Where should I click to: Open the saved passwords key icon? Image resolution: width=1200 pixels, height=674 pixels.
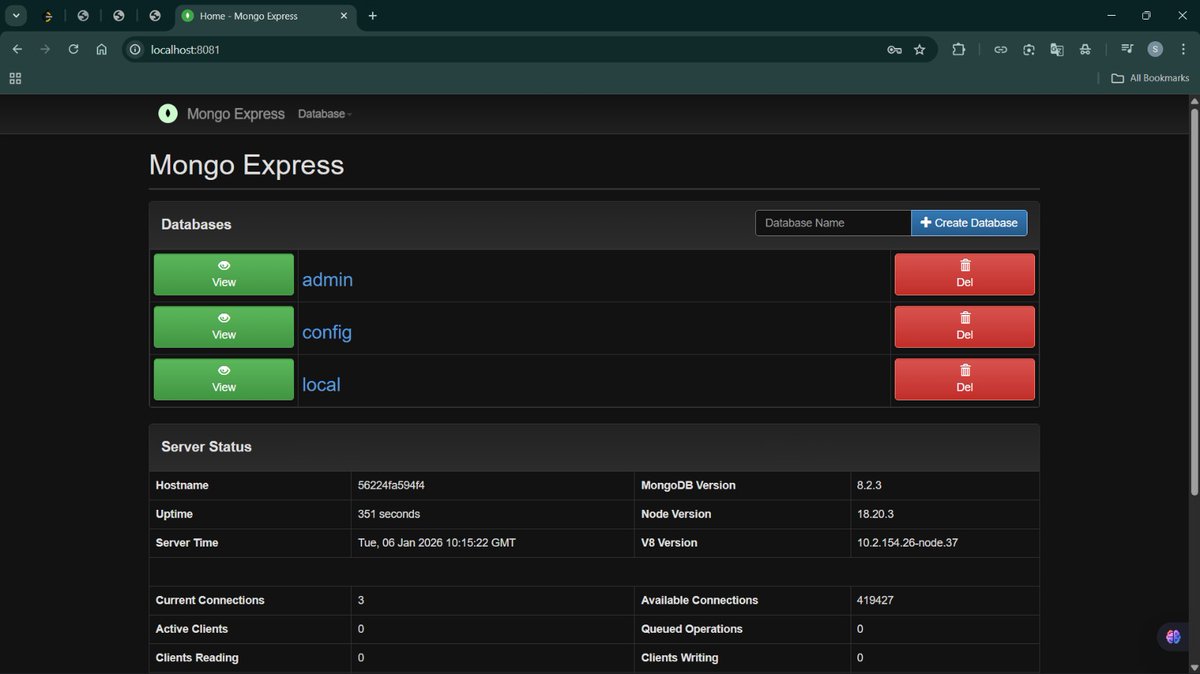coord(894,49)
